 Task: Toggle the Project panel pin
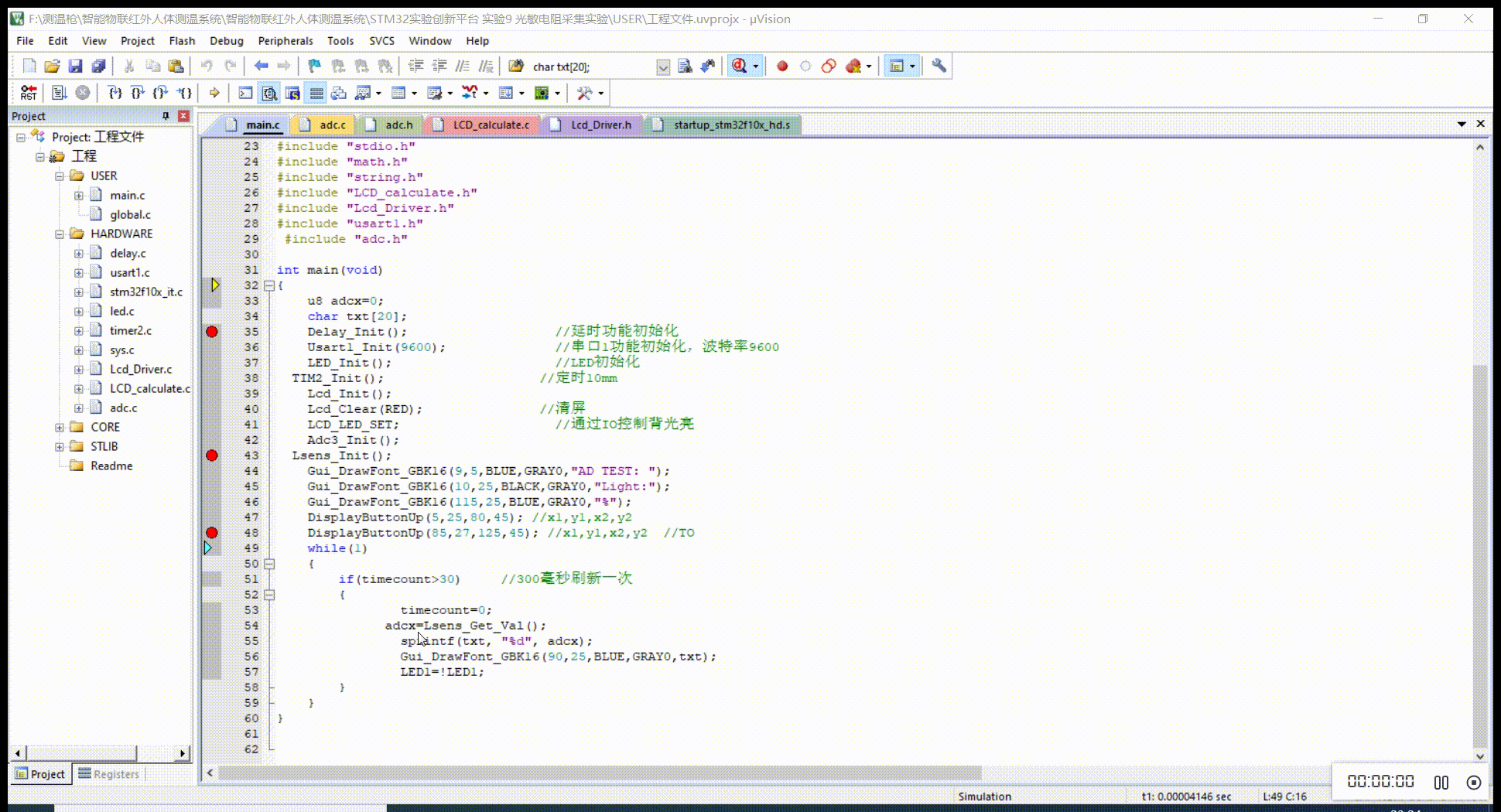click(x=166, y=116)
